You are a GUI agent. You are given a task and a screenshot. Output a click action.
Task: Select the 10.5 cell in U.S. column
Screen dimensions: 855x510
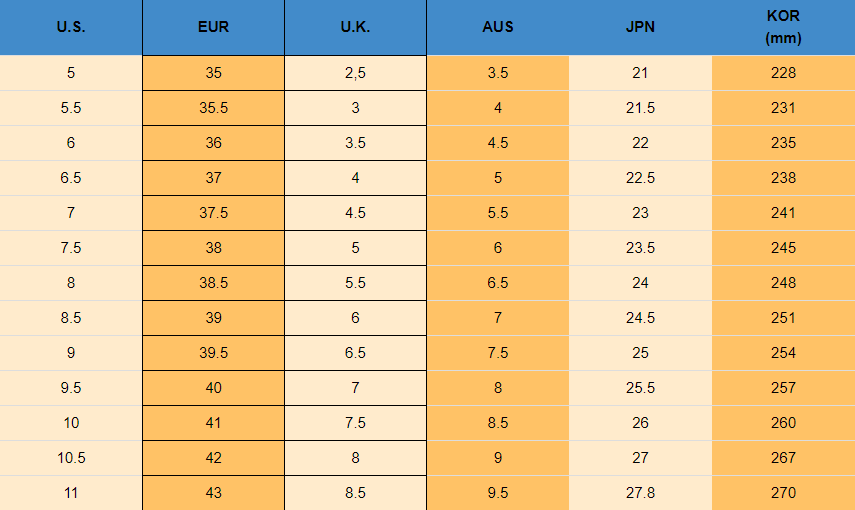coord(71,458)
